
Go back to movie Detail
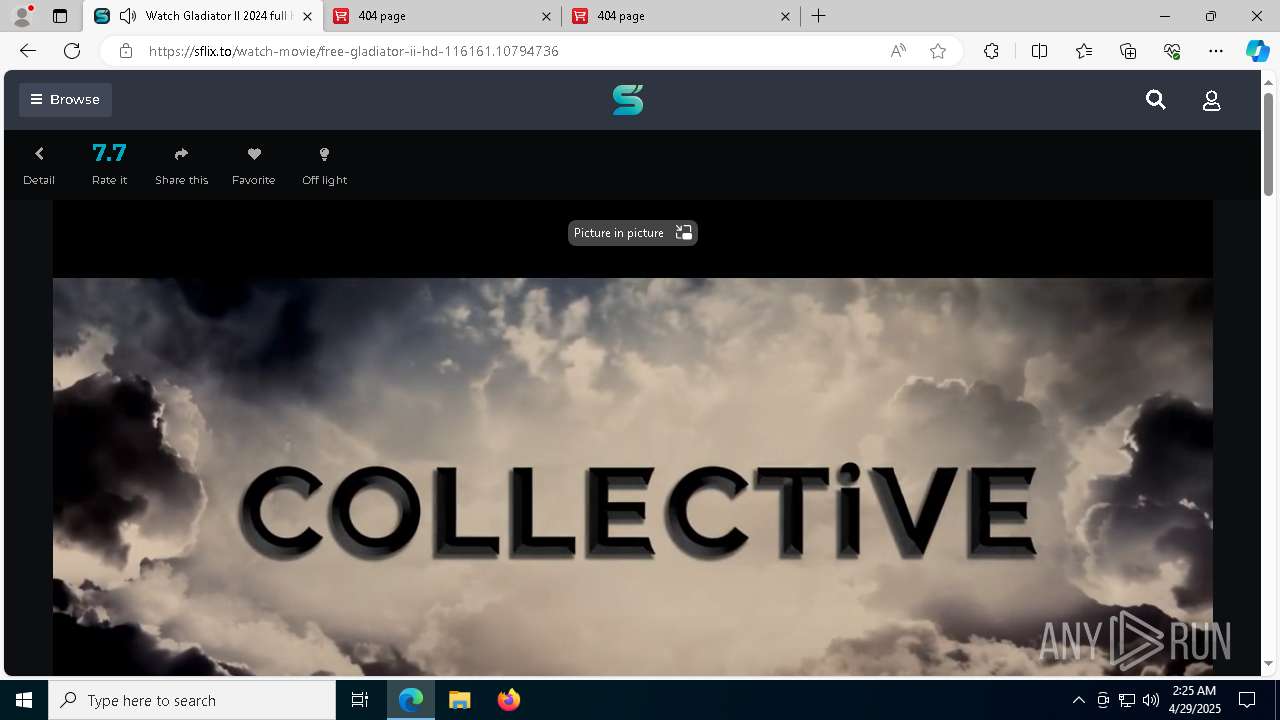coord(39,165)
